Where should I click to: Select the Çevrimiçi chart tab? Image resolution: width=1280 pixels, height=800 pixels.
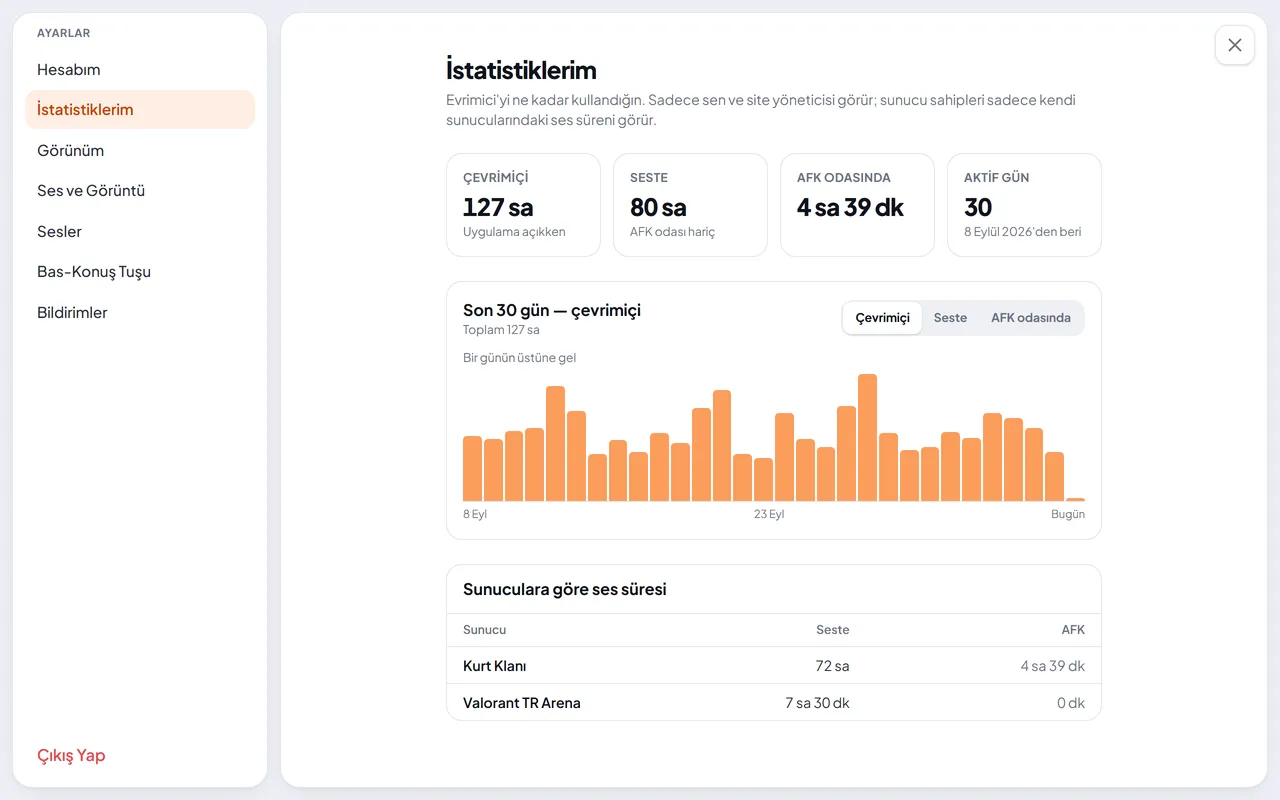click(x=882, y=318)
